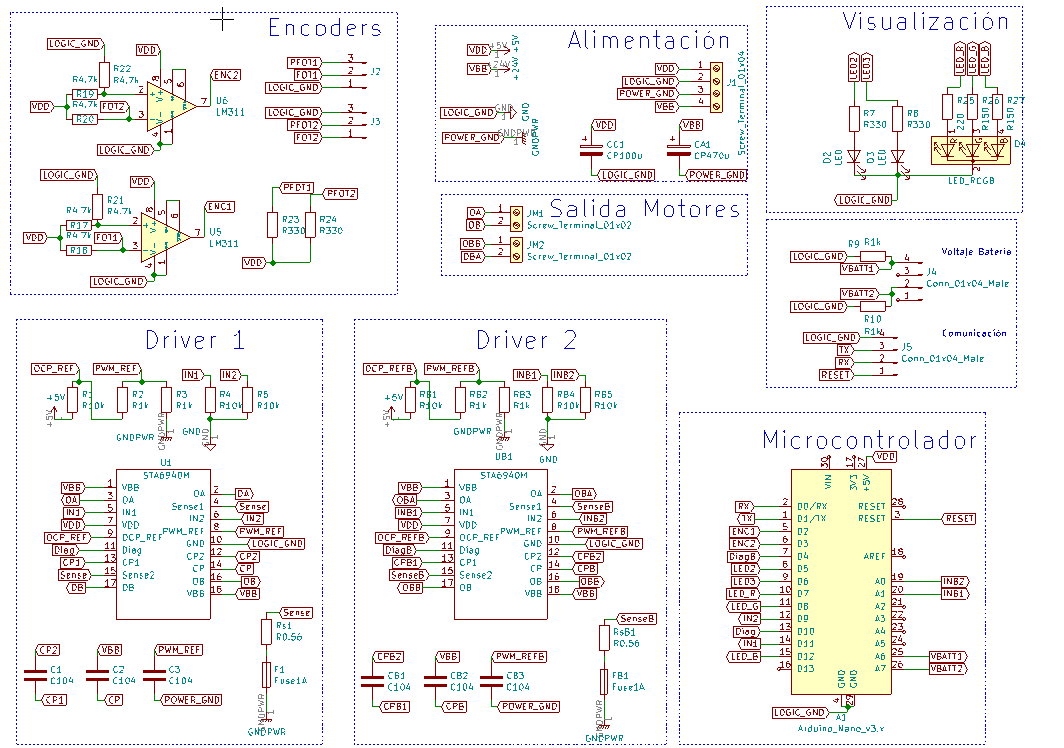
Task: Select the VBATT1 label on Arduino A6
Action: [947, 656]
